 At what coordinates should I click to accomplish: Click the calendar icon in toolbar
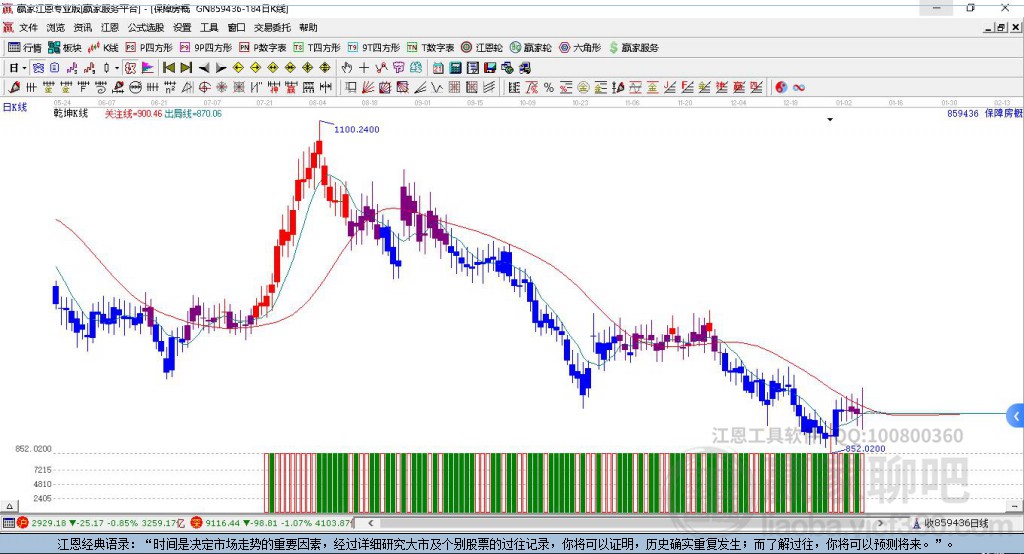[438, 68]
